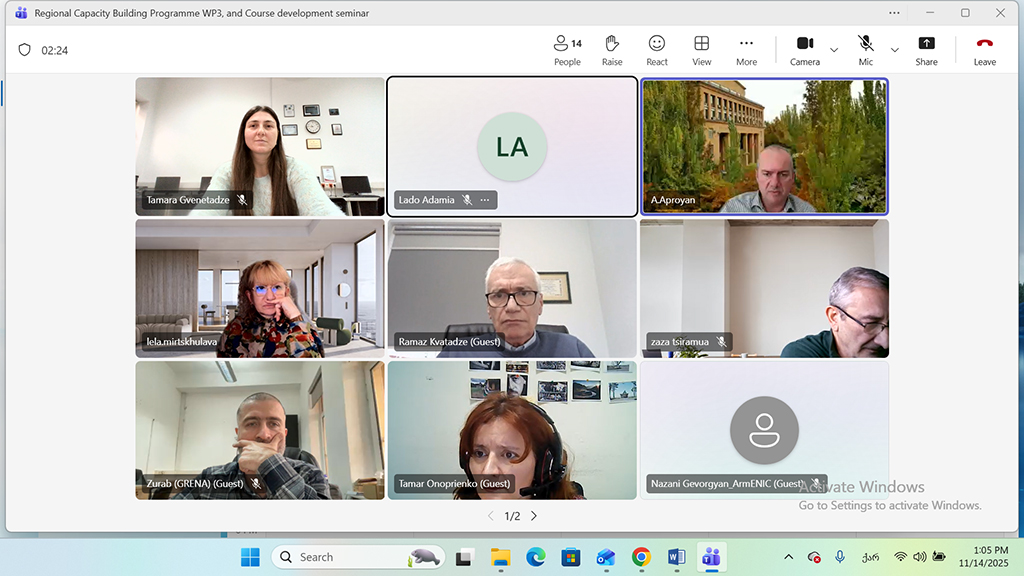This screenshot has height=576, width=1024.
Task: Open the People participants panel
Action: coord(567,50)
